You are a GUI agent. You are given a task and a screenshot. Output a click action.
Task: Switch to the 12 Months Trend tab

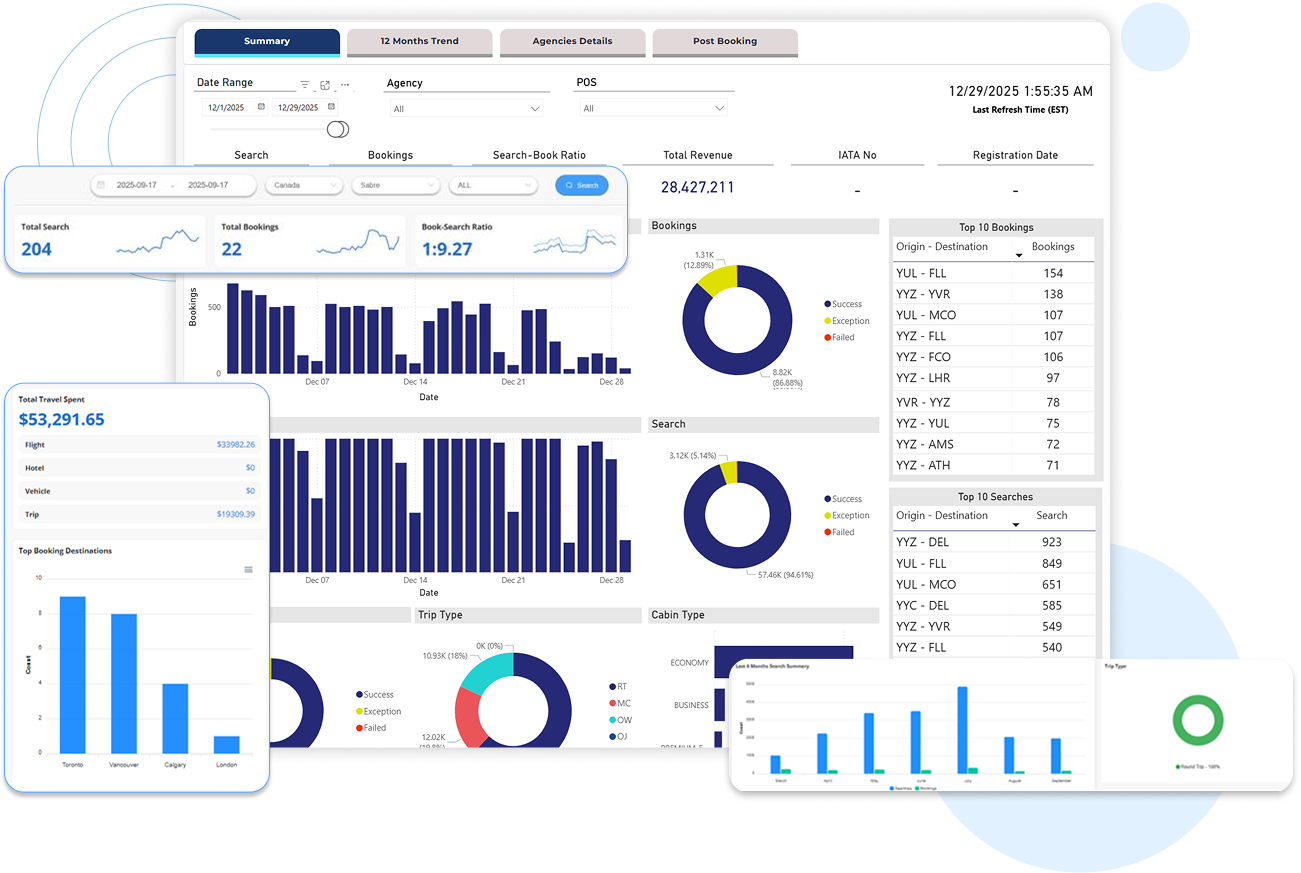pos(419,42)
